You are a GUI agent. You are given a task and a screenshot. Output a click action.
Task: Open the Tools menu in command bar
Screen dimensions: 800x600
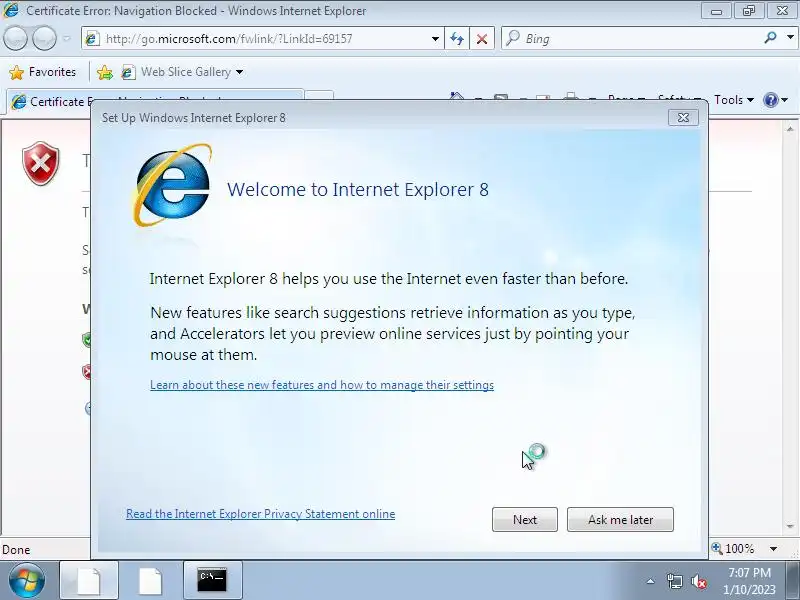point(734,100)
